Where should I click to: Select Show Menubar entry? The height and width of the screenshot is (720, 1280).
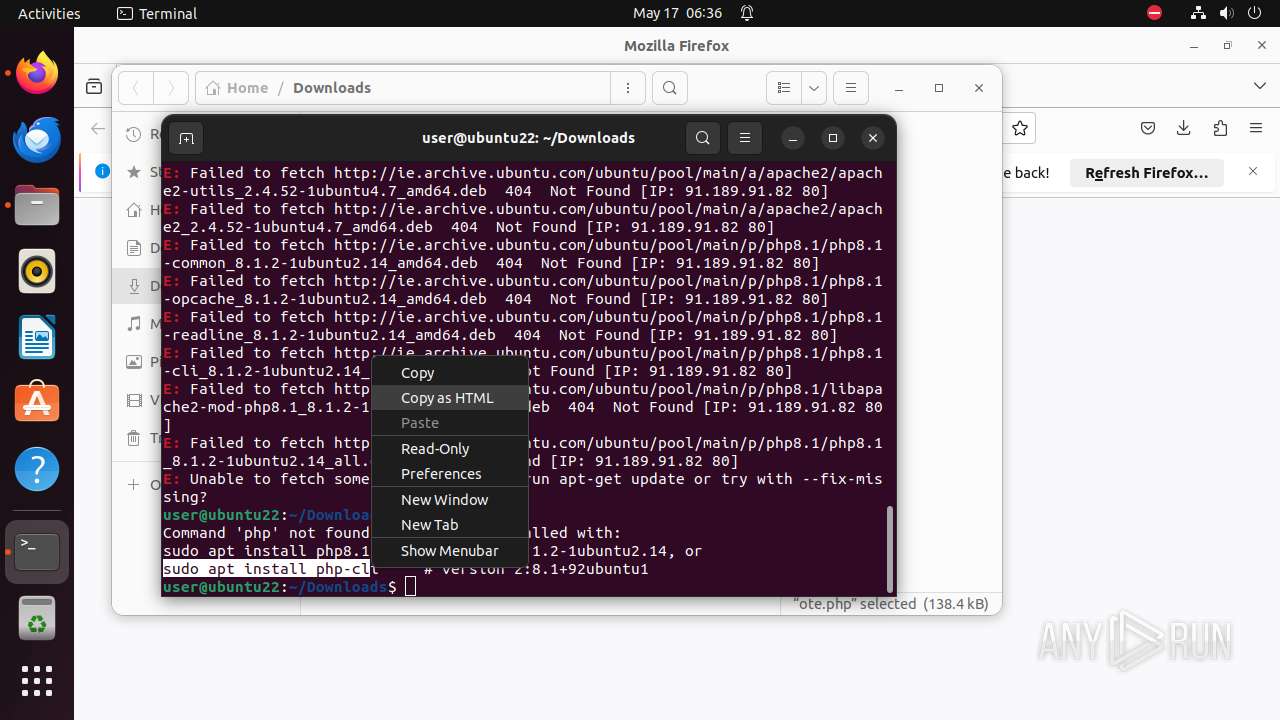click(449, 551)
